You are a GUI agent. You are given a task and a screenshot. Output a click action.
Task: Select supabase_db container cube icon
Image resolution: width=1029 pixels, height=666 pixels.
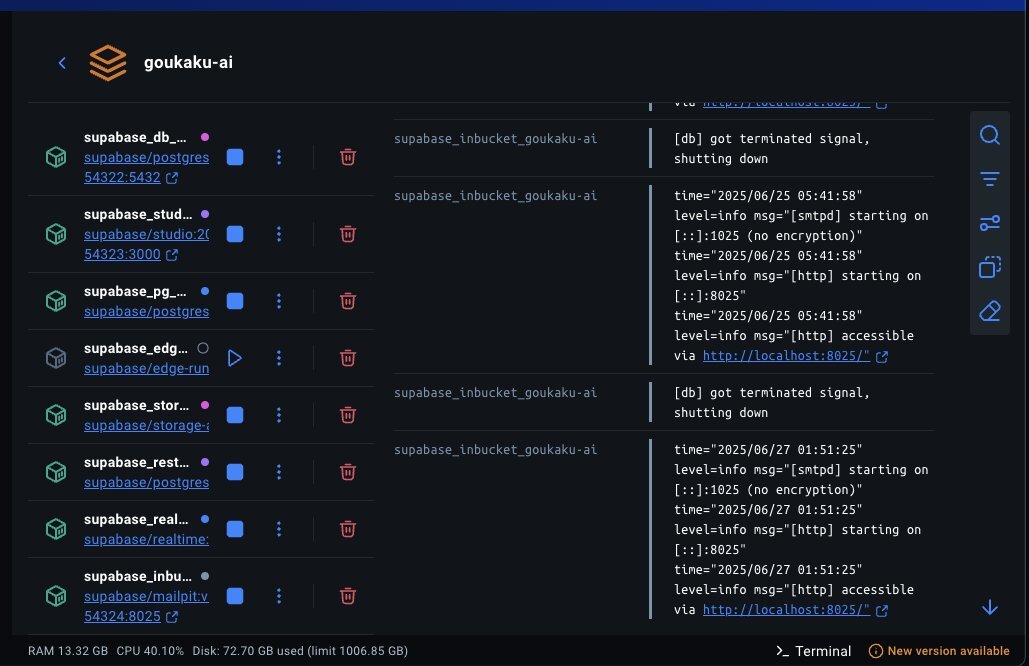coord(56,157)
